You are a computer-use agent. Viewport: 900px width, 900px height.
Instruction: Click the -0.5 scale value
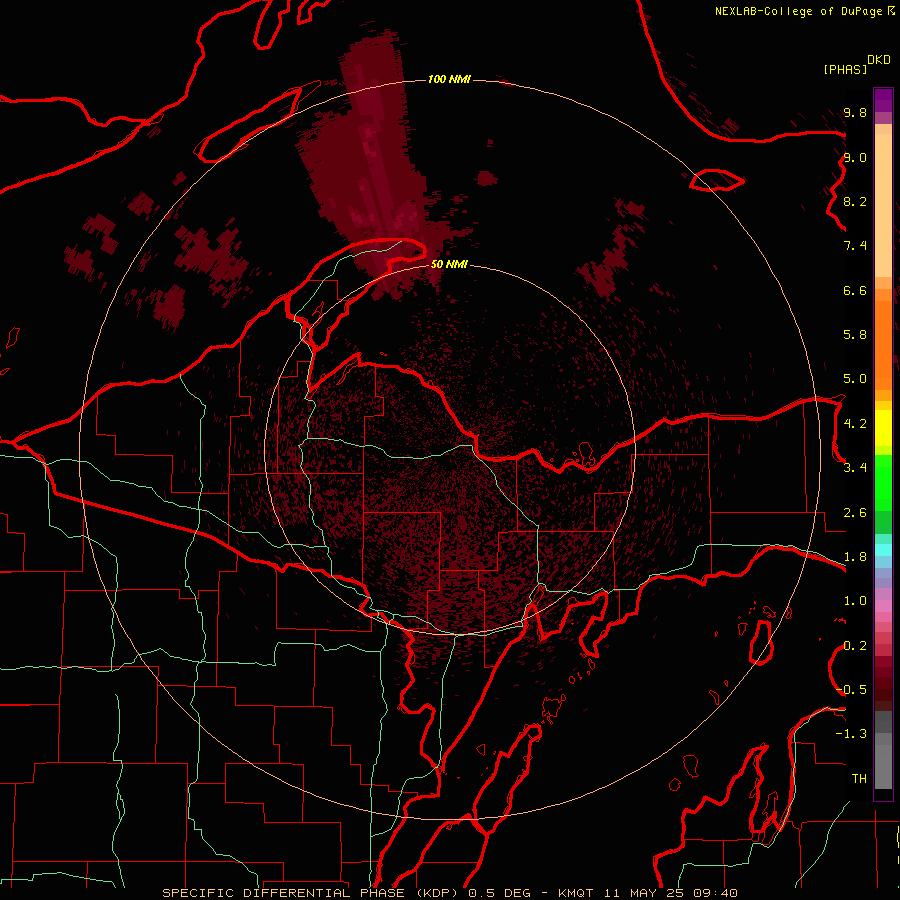852,690
